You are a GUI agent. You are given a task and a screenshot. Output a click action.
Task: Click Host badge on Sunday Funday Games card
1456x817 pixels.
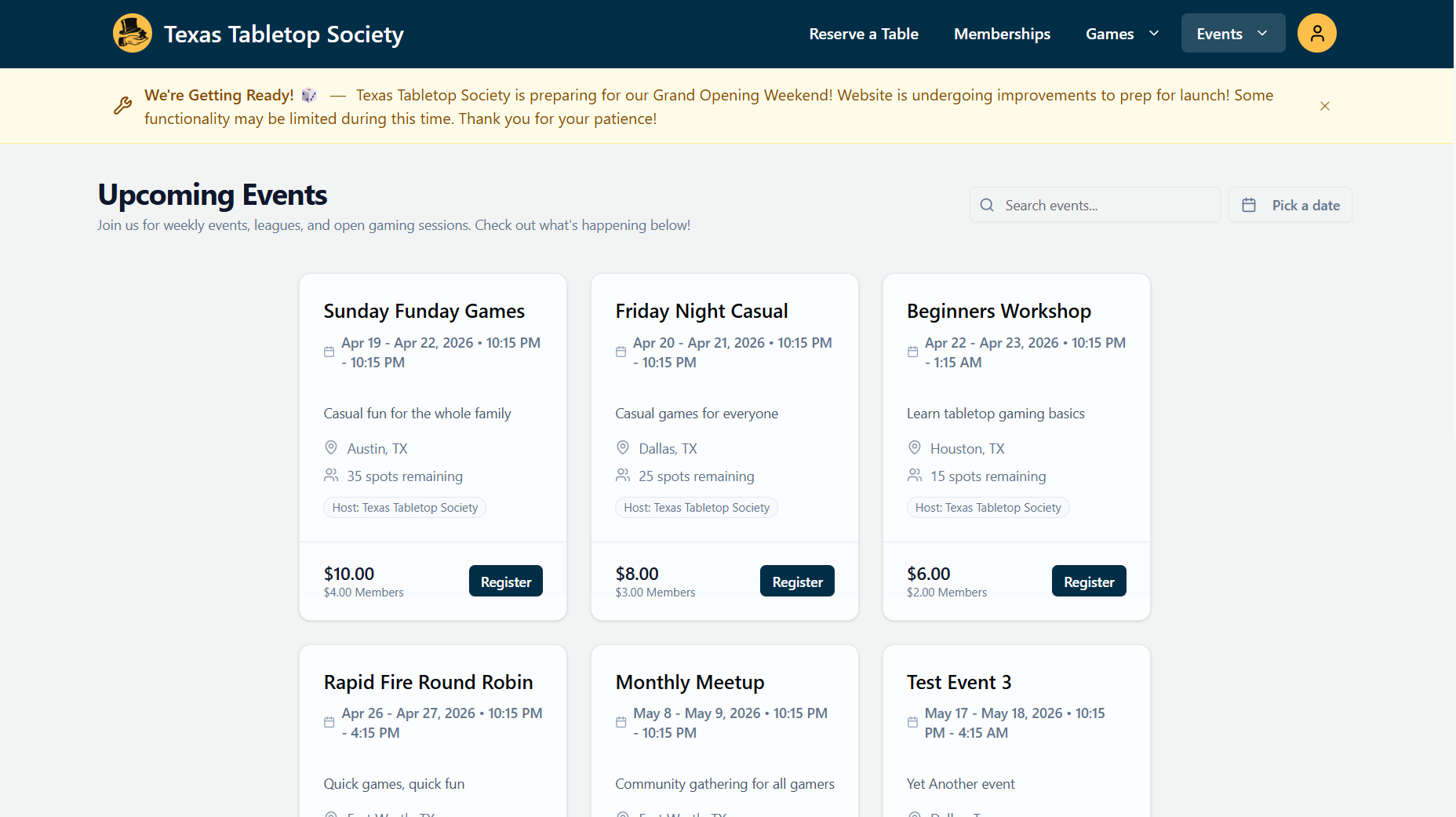(405, 508)
